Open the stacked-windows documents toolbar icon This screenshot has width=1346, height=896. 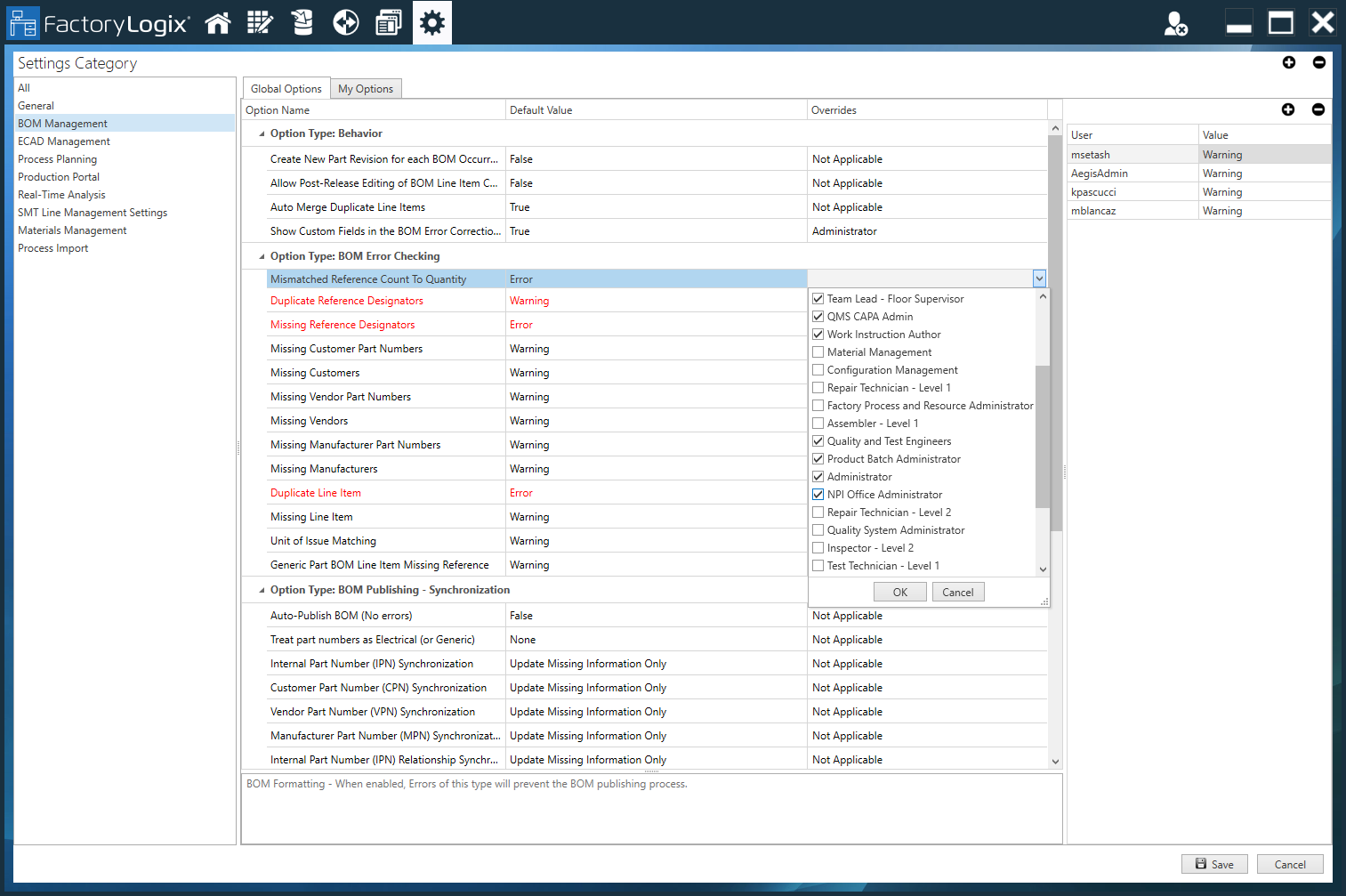(388, 22)
